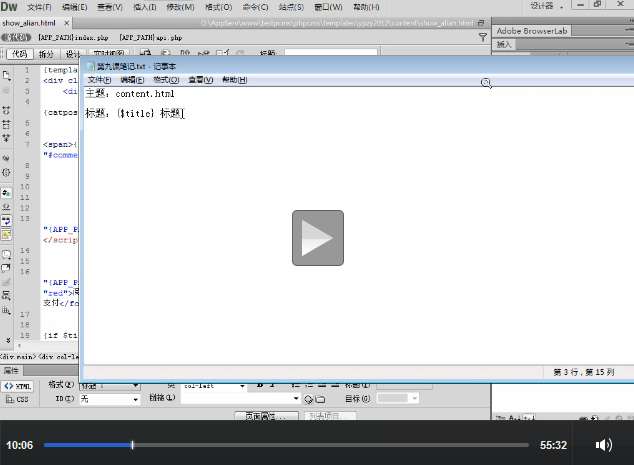Open the 文件(F) menu in Notepad

point(100,79)
